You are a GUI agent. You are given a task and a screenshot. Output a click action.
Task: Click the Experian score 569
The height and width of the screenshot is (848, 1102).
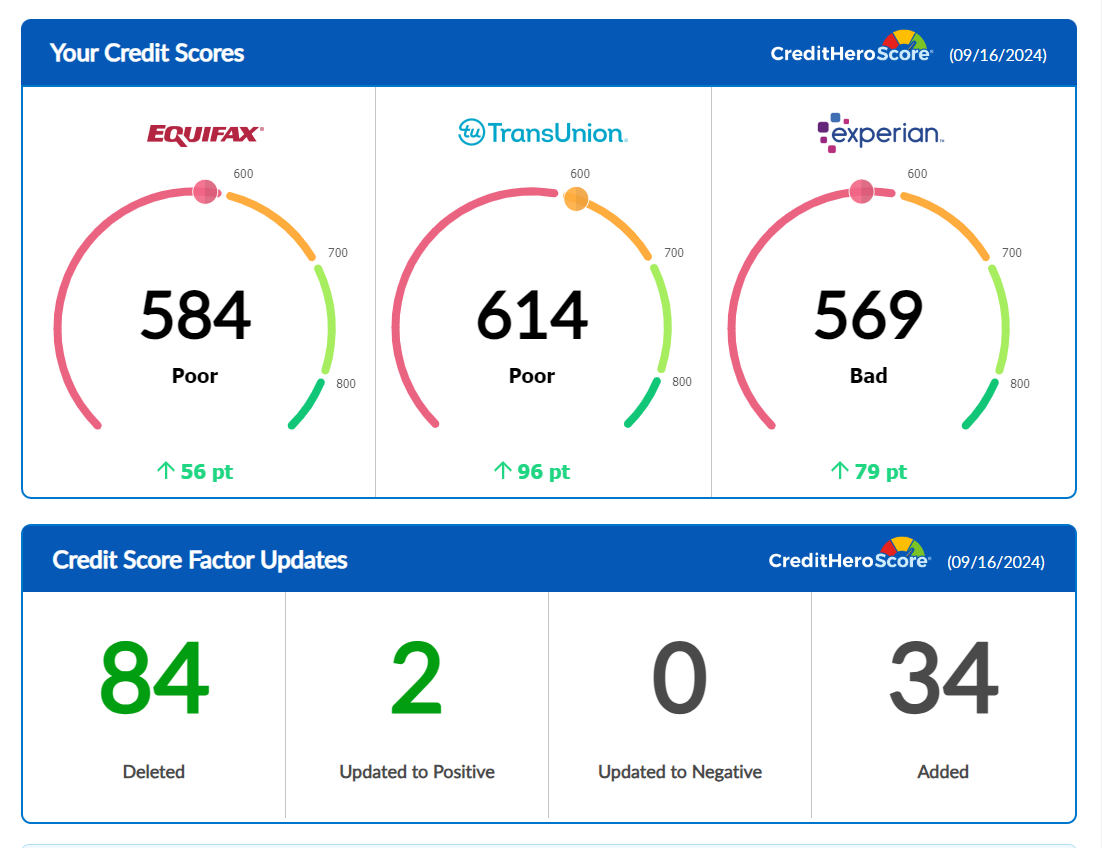[x=869, y=315]
